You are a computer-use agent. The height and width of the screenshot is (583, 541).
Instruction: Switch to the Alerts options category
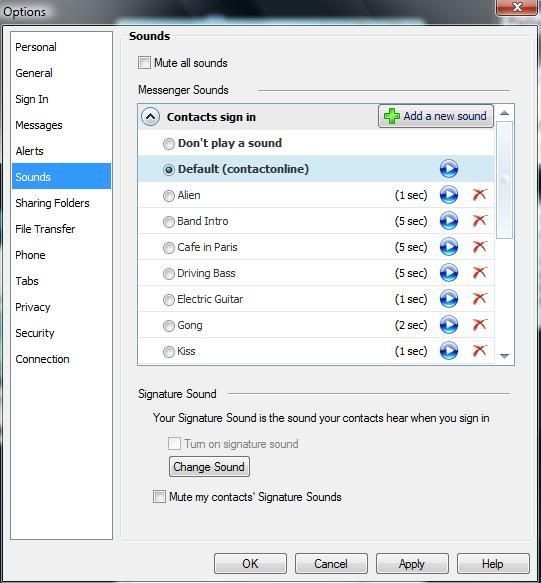(x=29, y=151)
